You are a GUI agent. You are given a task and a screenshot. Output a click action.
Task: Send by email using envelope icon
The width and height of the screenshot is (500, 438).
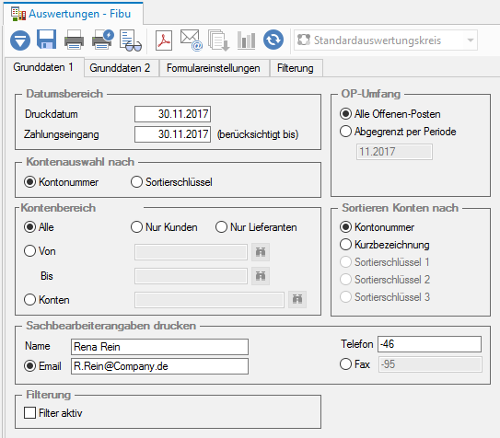pyautogui.click(x=191, y=40)
